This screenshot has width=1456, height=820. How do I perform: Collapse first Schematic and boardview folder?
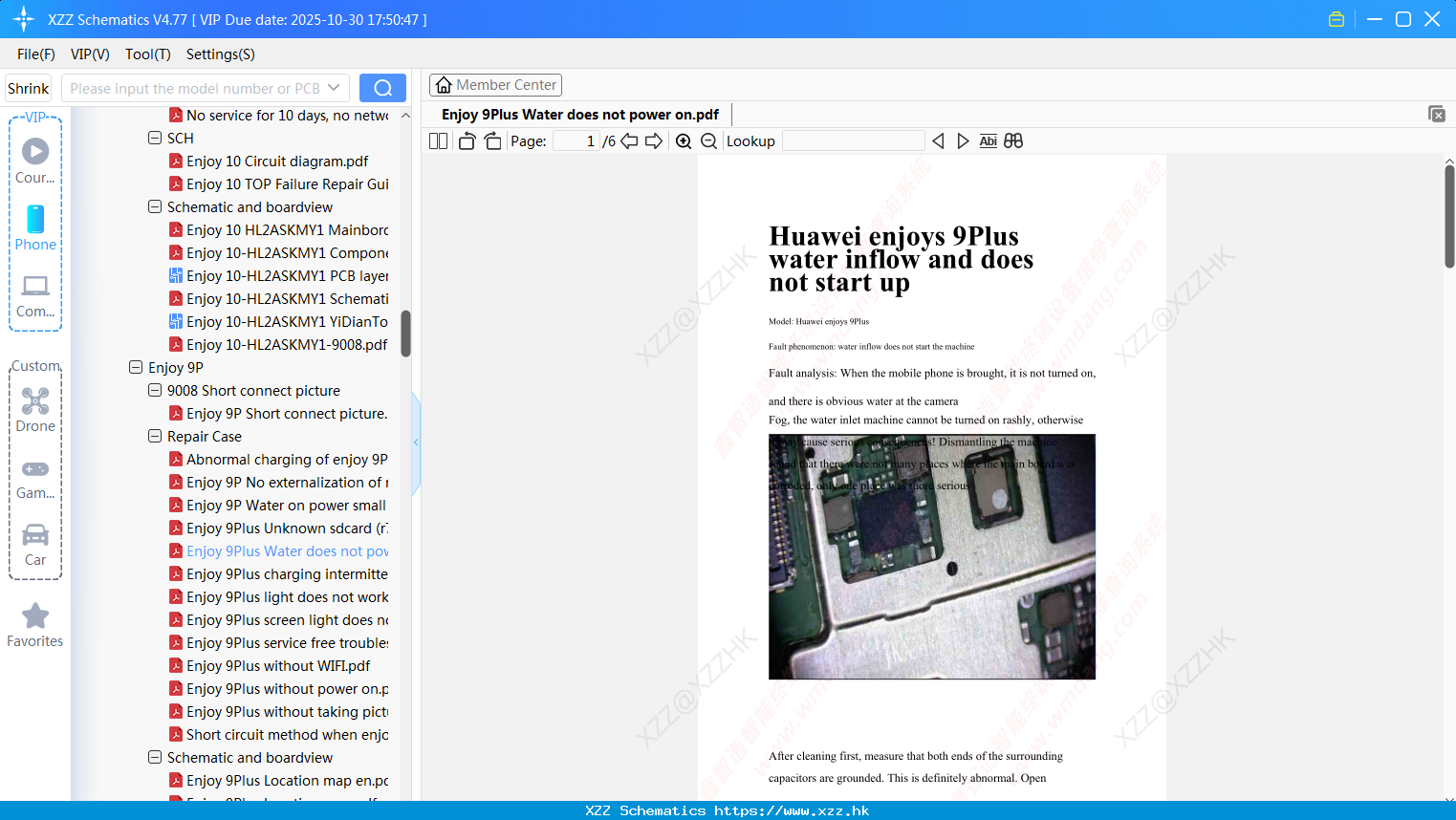tap(155, 206)
